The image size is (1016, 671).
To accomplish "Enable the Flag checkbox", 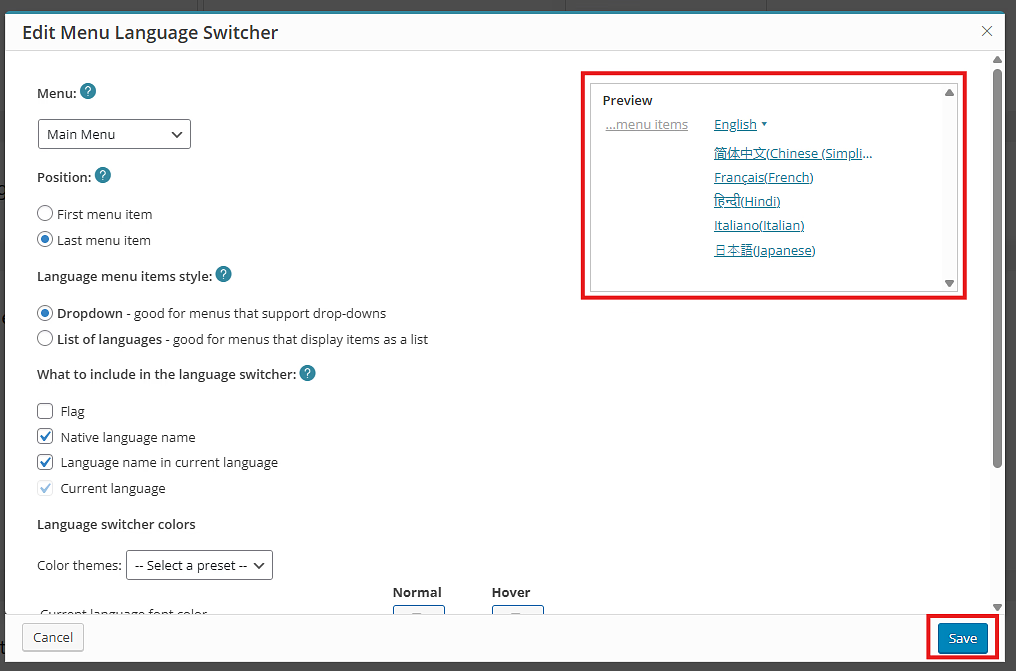I will tap(45, 411).
